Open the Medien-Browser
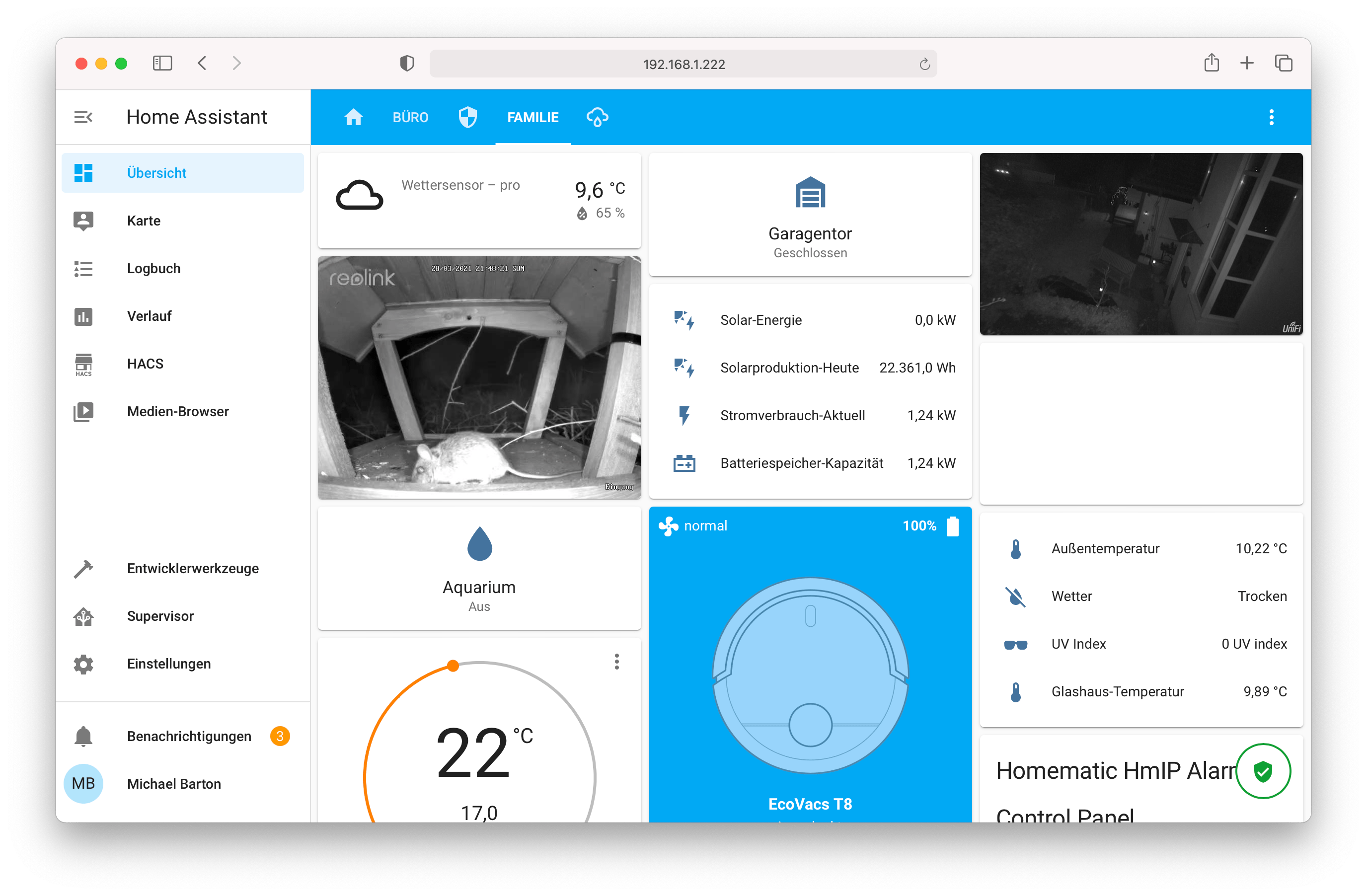 click(x=178, y=411)
